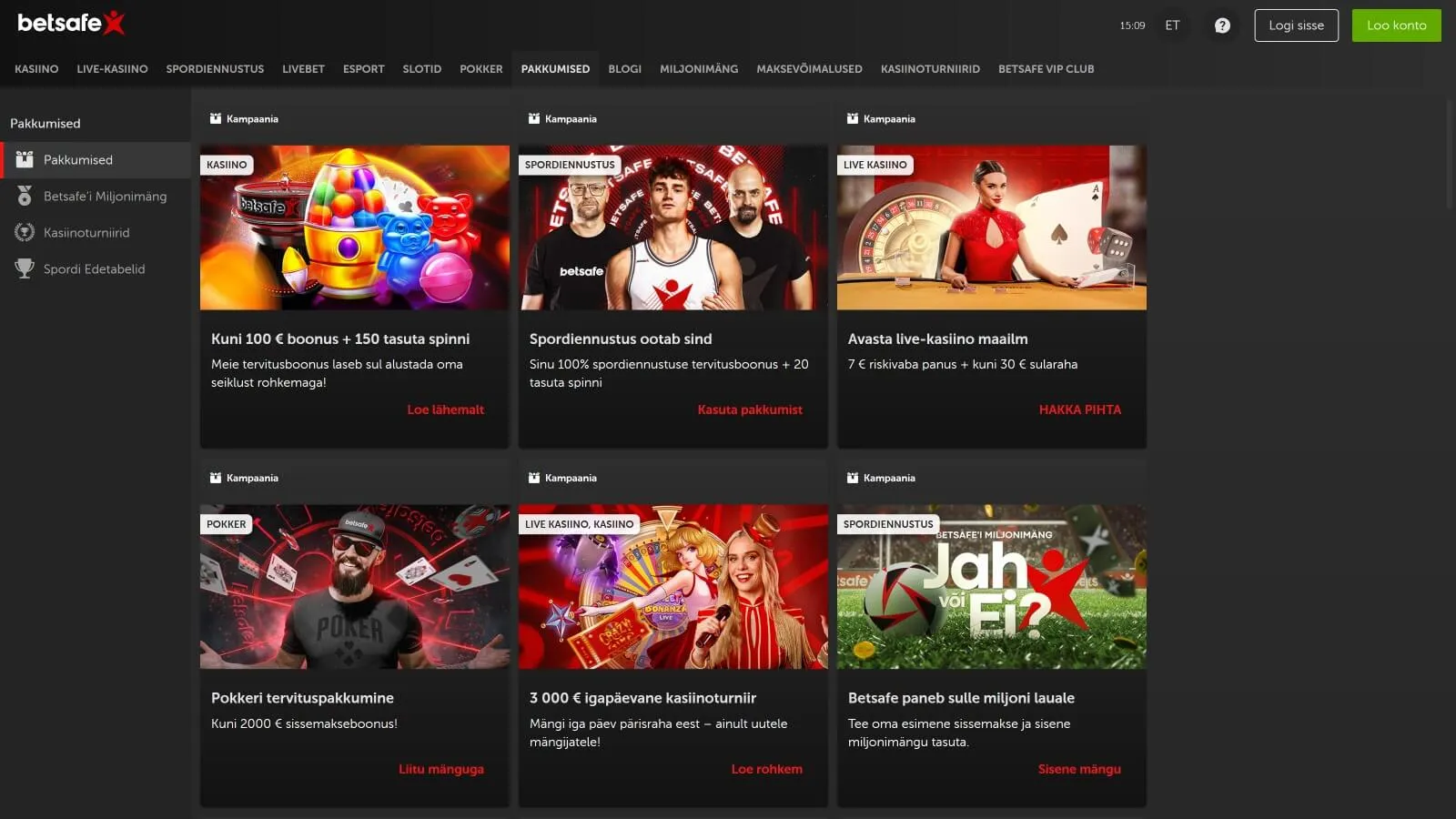Click the Sisene mängu link
Viewport: 1456px width, 819px height.
pyautogui.click(x=1079, y=769)
